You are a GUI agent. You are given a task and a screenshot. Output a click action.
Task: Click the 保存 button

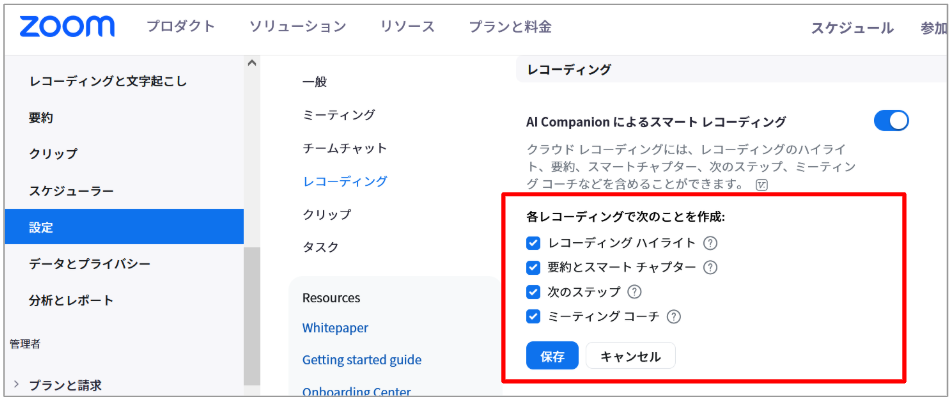552,356
